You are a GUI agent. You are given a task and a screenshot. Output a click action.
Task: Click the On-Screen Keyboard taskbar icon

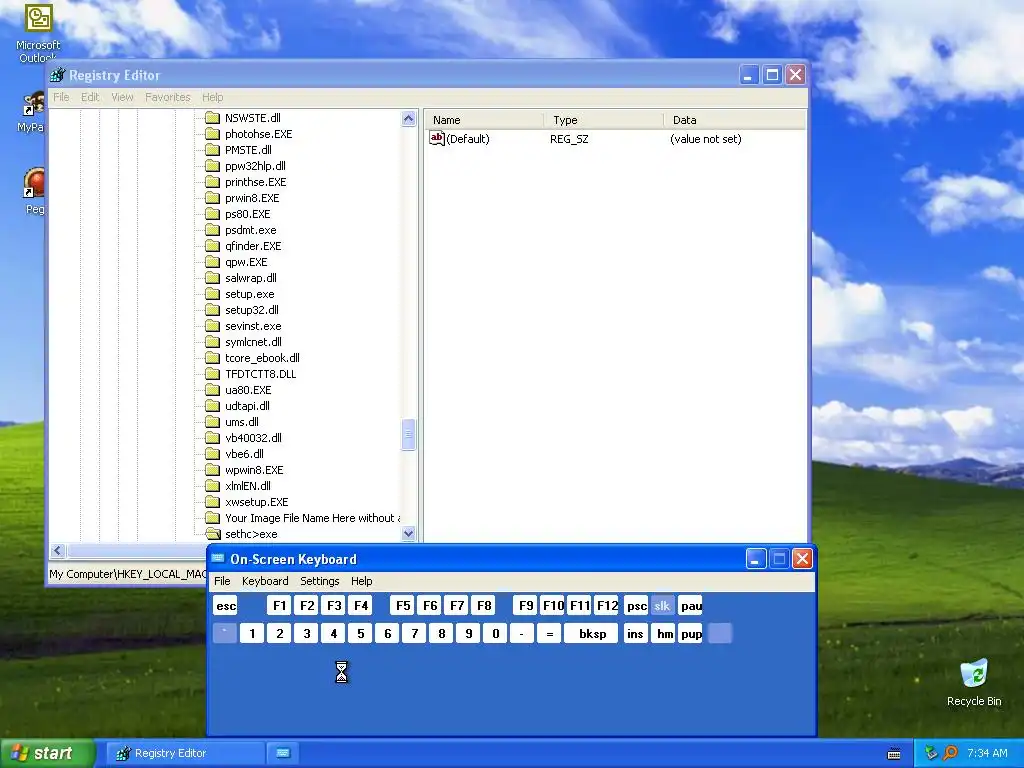tap(283, 753)
